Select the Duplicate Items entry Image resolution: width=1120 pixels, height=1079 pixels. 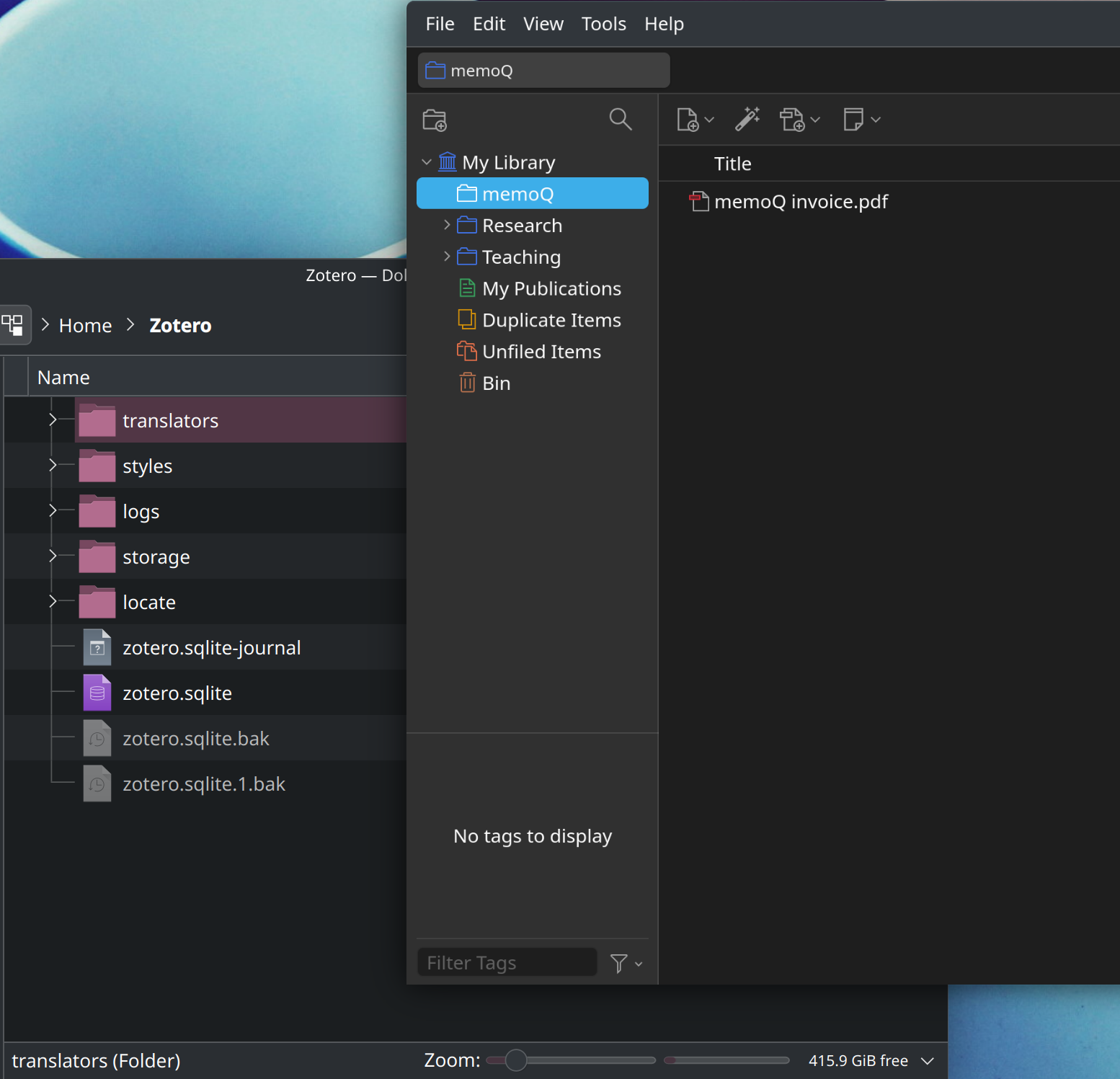[x=551, y=320]
